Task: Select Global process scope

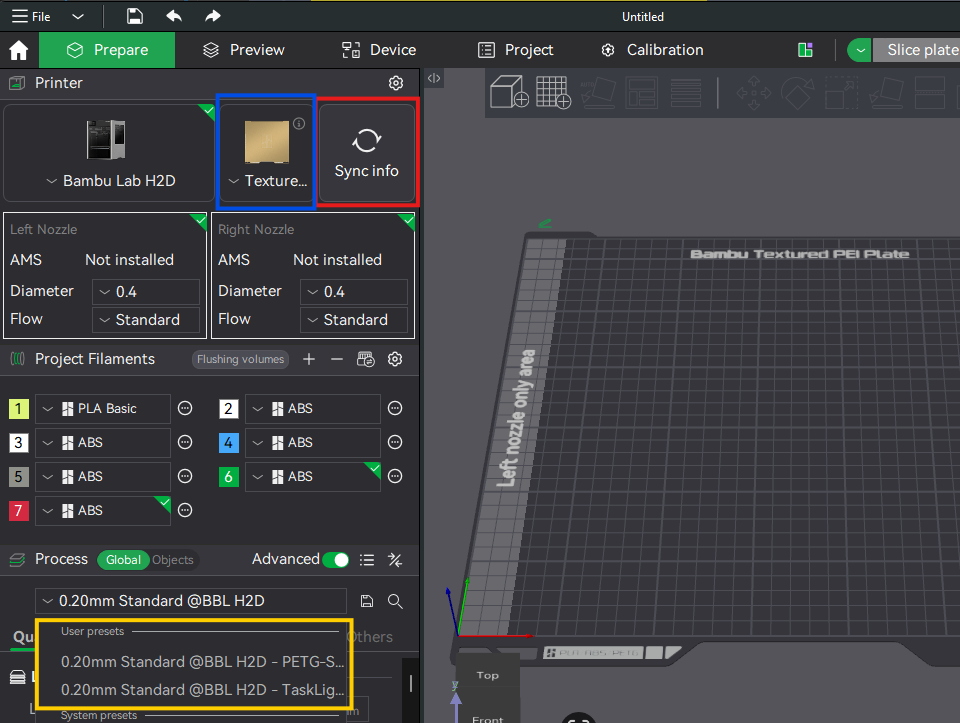Action: click(123, 560)
